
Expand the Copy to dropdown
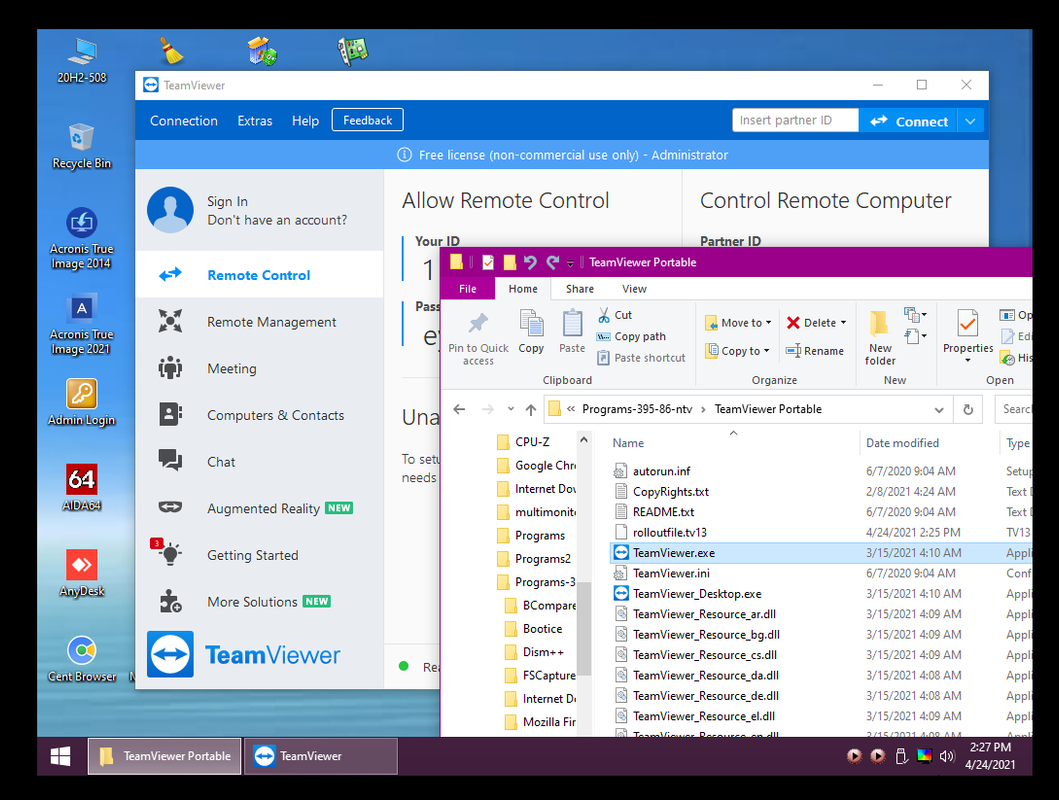(x=767, y=350)
